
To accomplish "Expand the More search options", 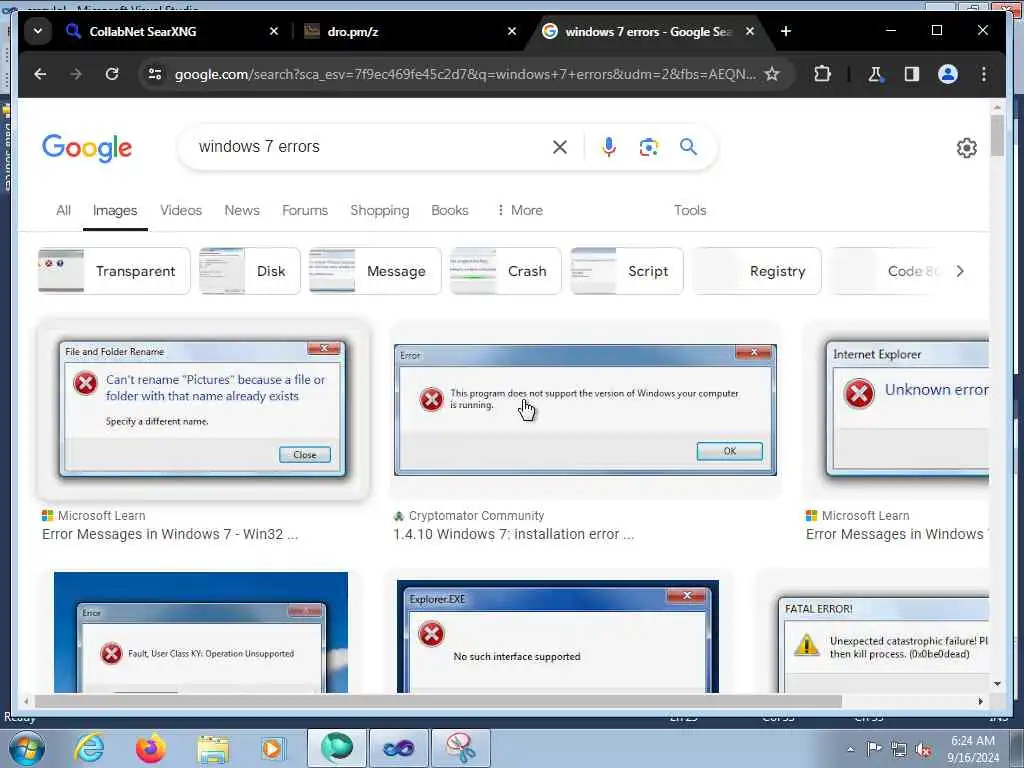I will (x=520, y=210).
